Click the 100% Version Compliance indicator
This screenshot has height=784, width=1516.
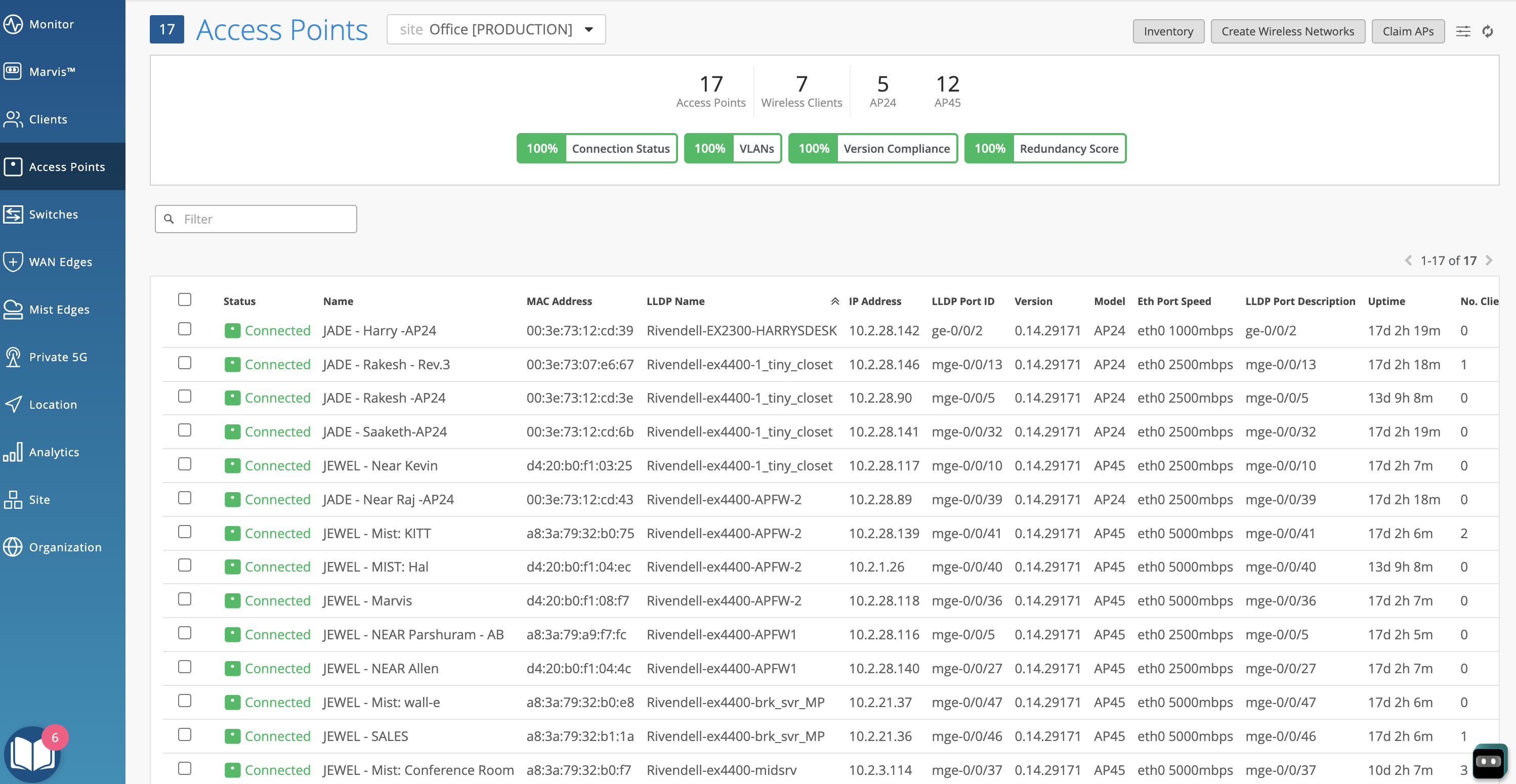[x=872, y=148]
